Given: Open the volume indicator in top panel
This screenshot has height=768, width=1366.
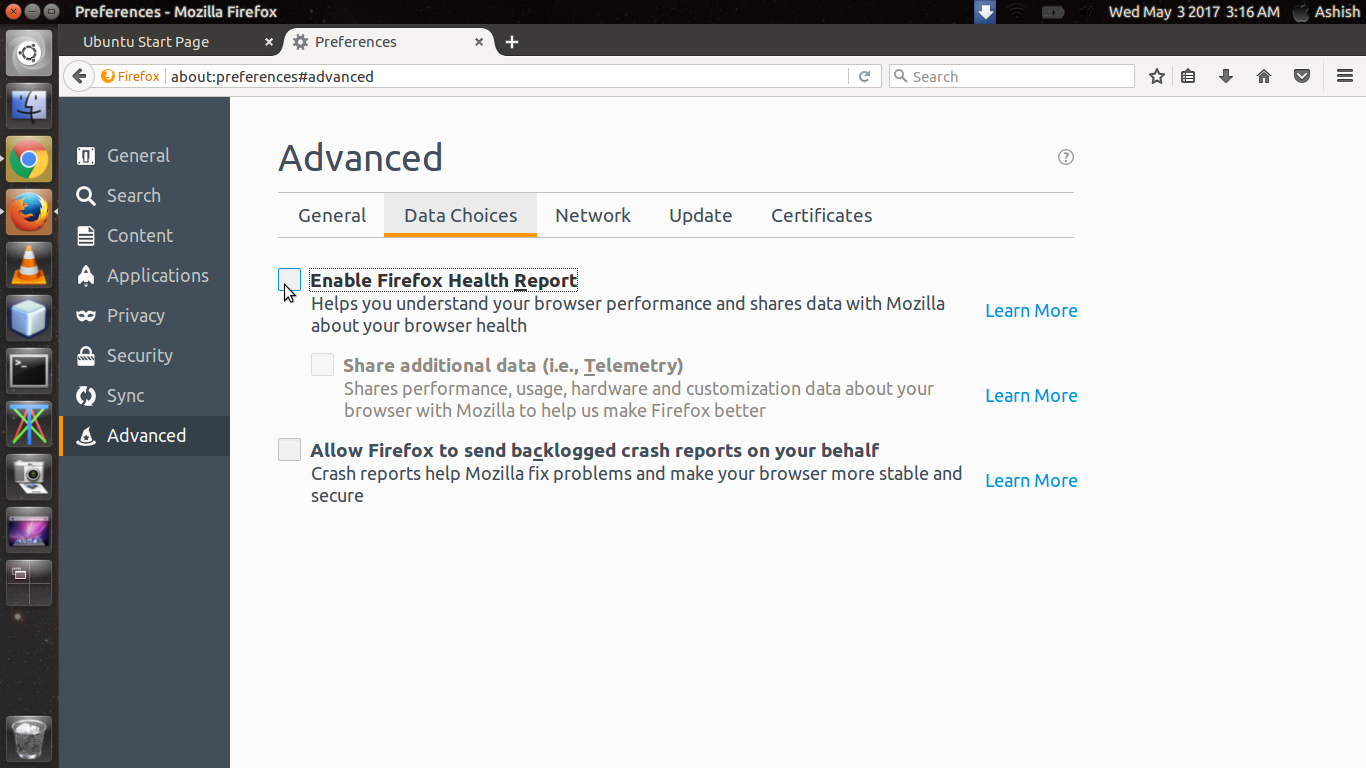Looking at the screenshot, I should tap(1088, 12).
